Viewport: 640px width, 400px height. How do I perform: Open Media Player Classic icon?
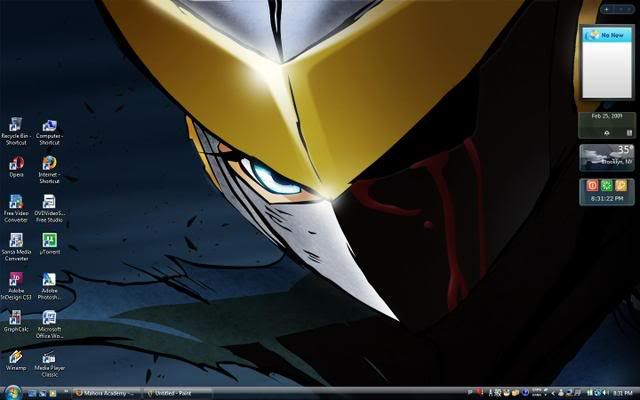[x=49, y=356]
